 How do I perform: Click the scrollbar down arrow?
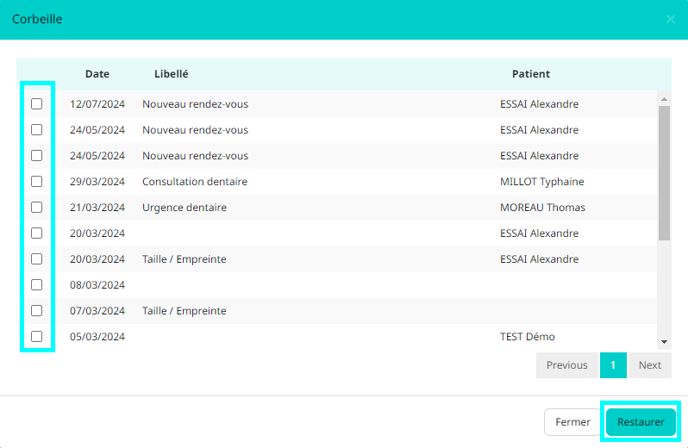point(664,342)
